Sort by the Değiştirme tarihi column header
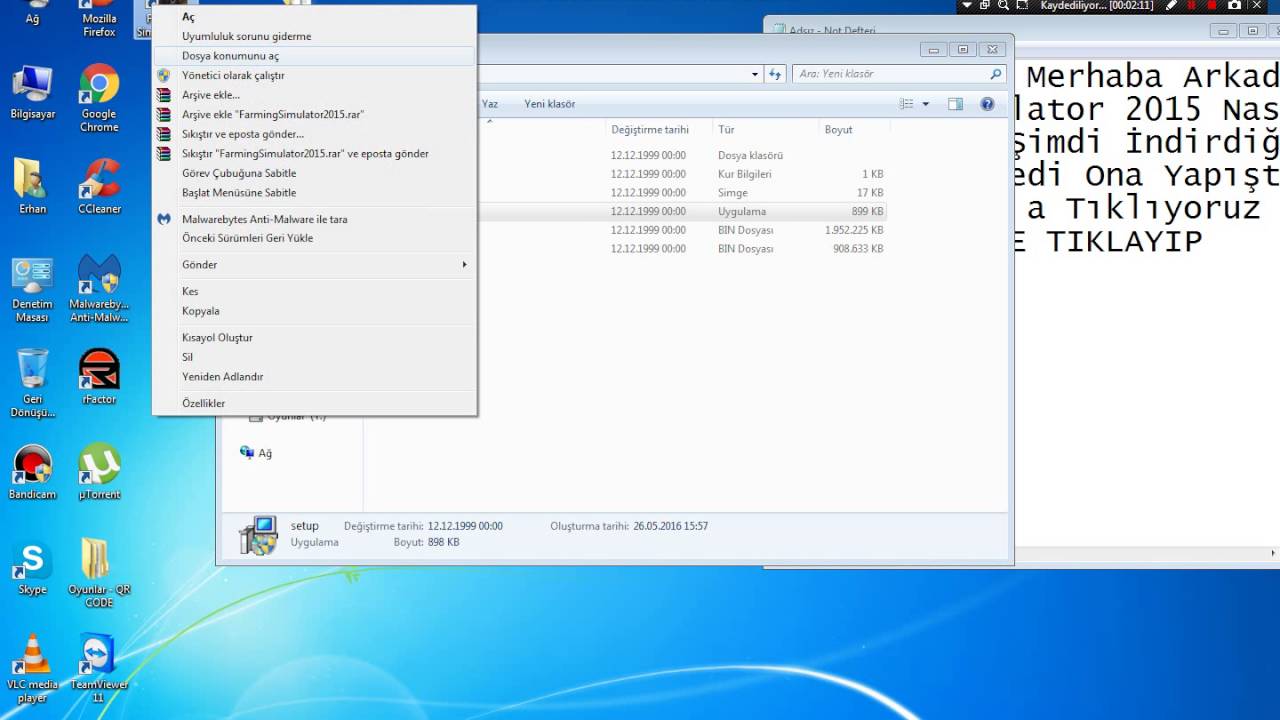1280x720 pixels. (x=658, y=130)
